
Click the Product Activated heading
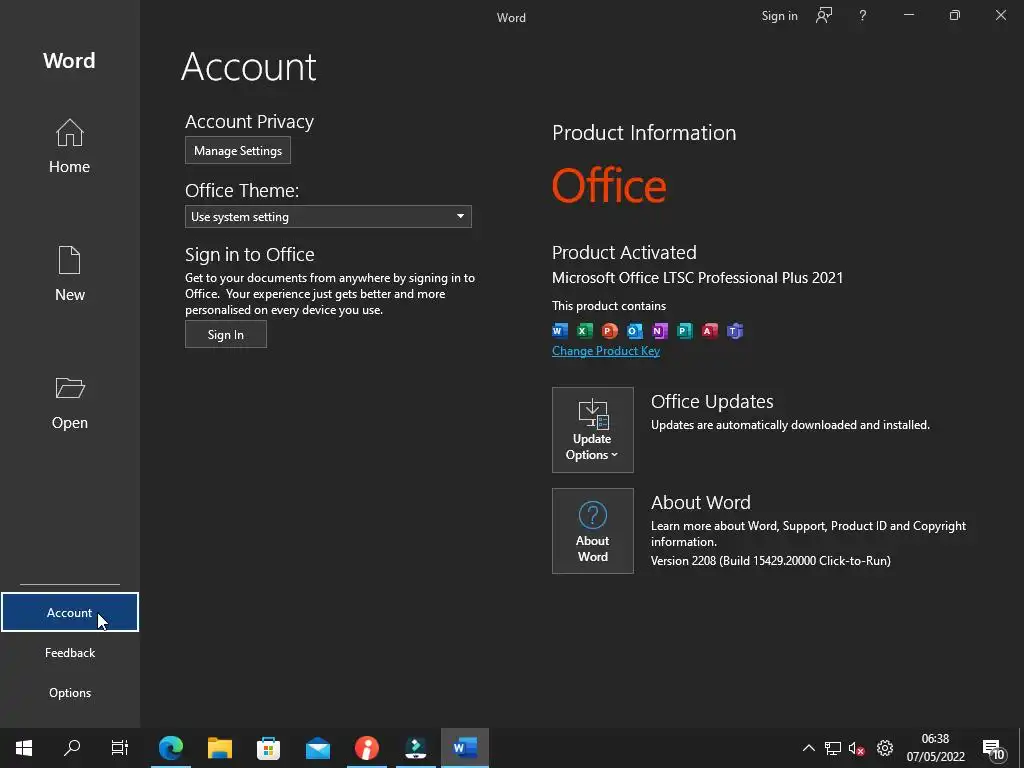click(x=624, y=252)
